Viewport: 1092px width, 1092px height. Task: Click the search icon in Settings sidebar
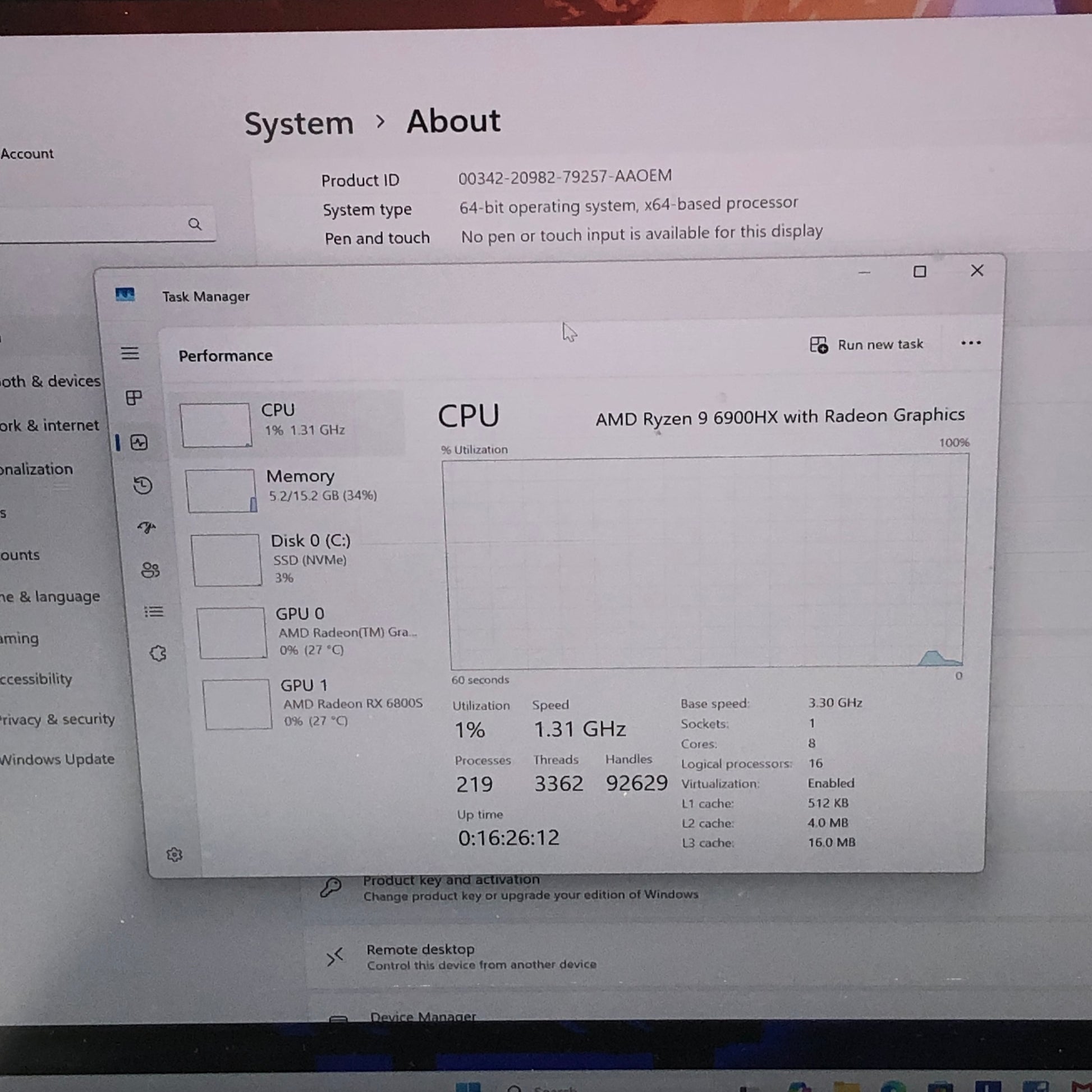coord(195,224)
